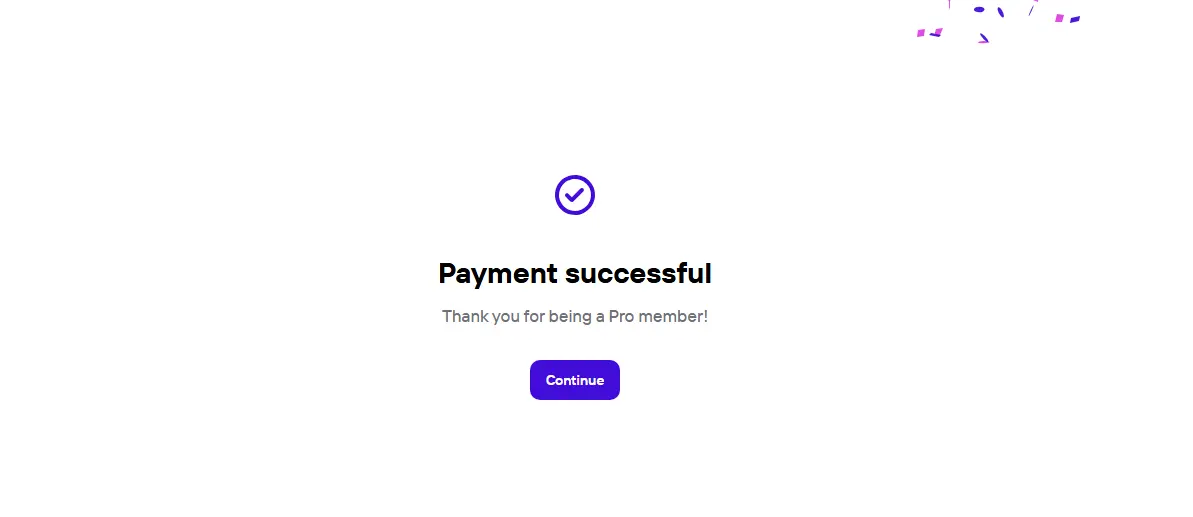Click the word successful in the heading
1193x517 pixels.
coord(638,274)
